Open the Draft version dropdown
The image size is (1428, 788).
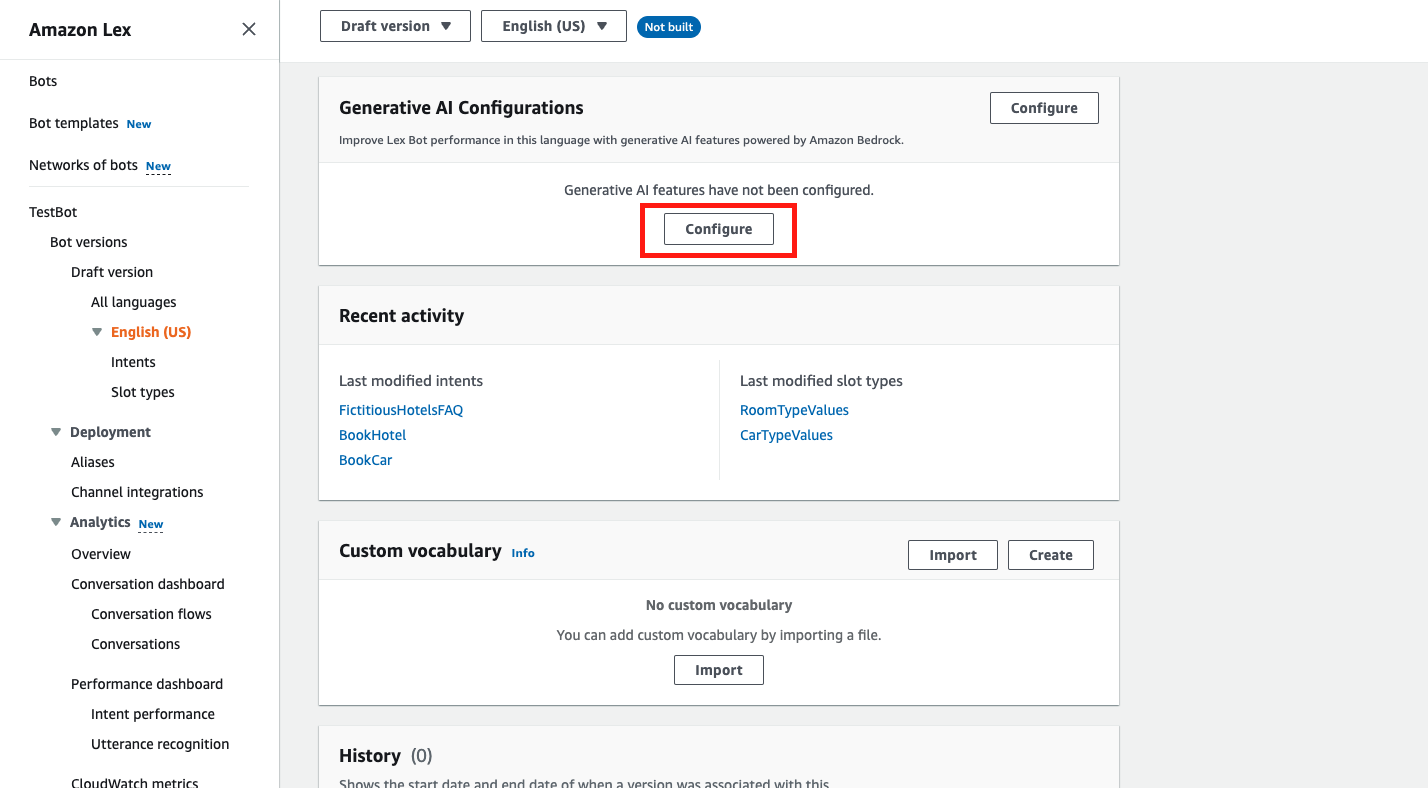(395, 26)
